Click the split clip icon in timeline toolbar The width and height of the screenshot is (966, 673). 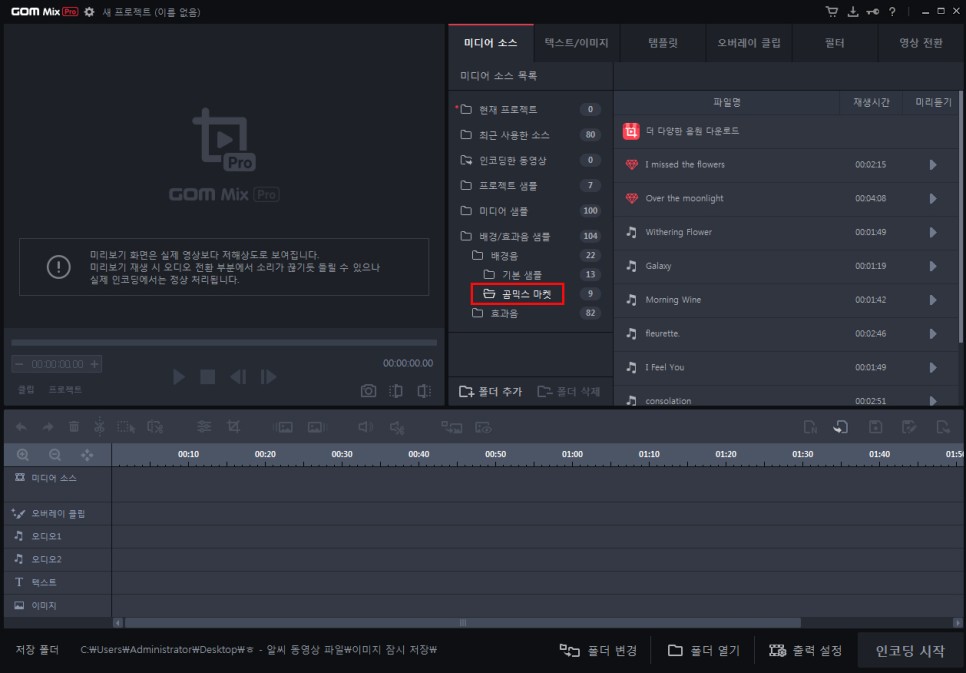[99, 426]
